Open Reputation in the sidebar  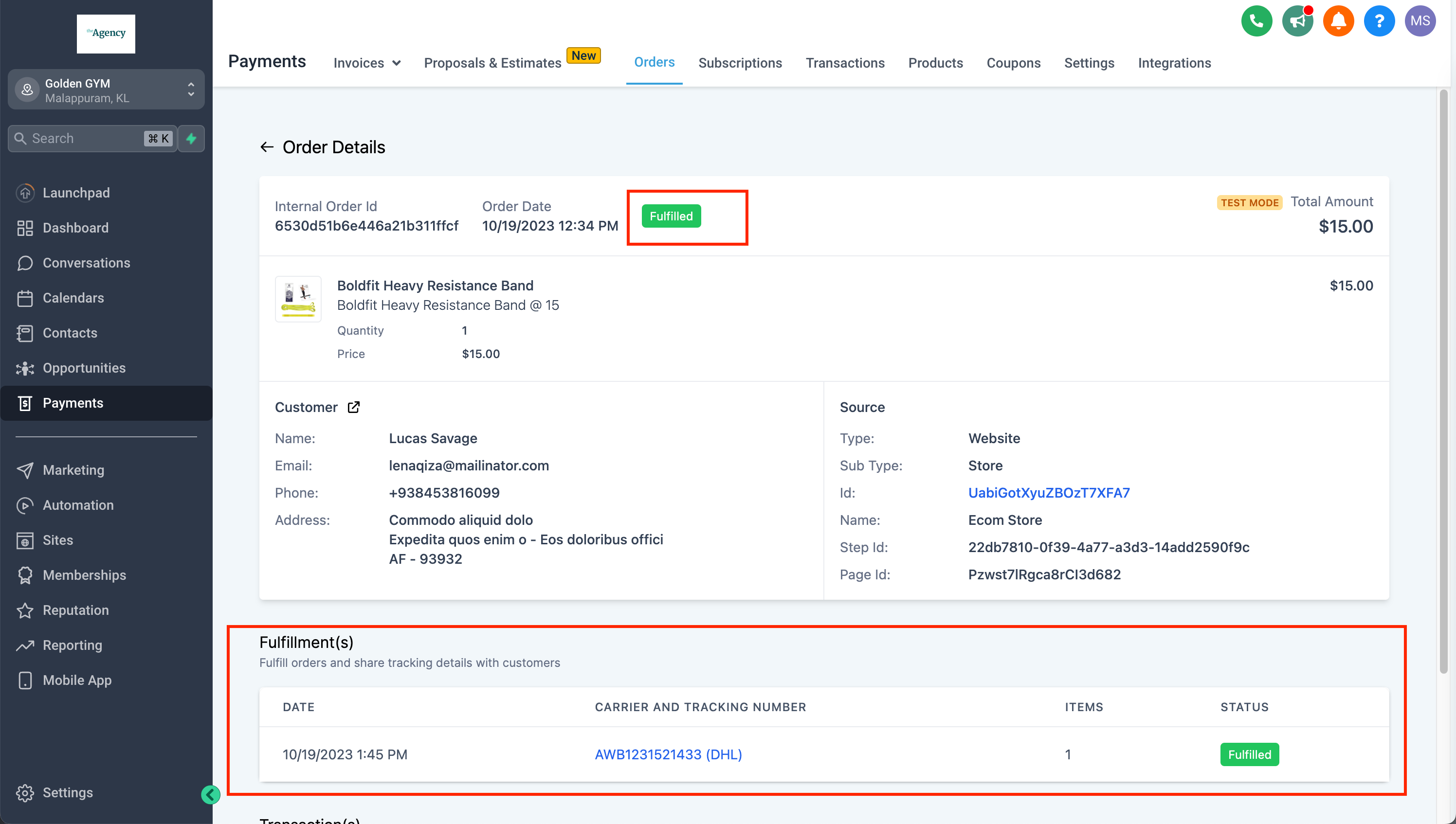[x=107, y=610]
